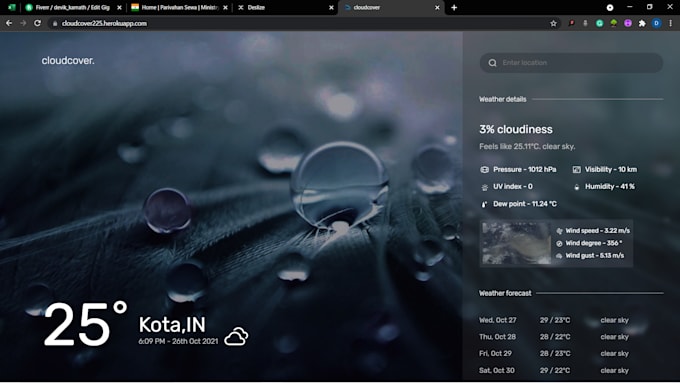Image resolution: width=680 pixels, height=383 pixels.
Task: Click the Humidity - 41 % text
Action: (x=609, y=187)
